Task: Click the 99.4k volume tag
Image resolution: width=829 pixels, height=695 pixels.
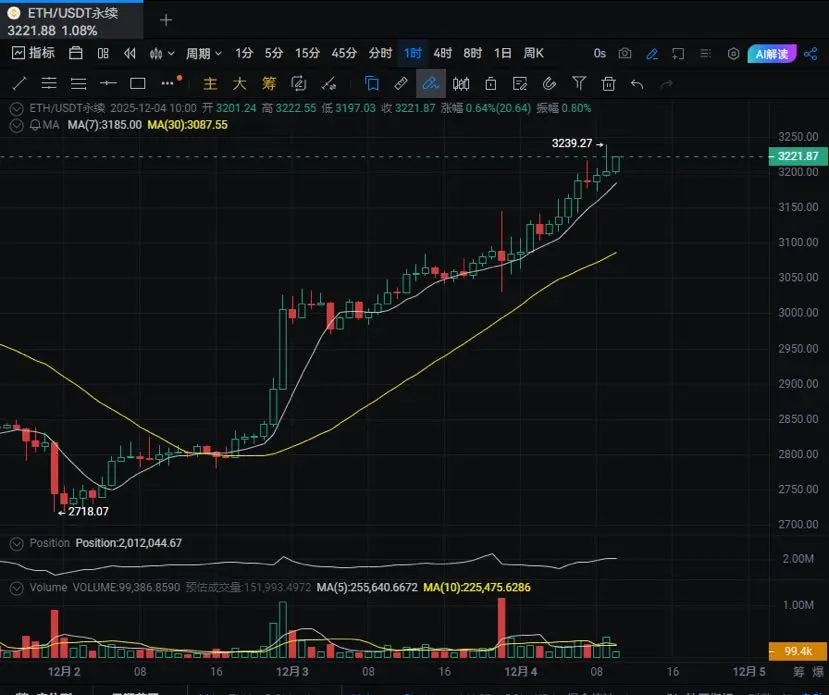Action: [798, 651]
